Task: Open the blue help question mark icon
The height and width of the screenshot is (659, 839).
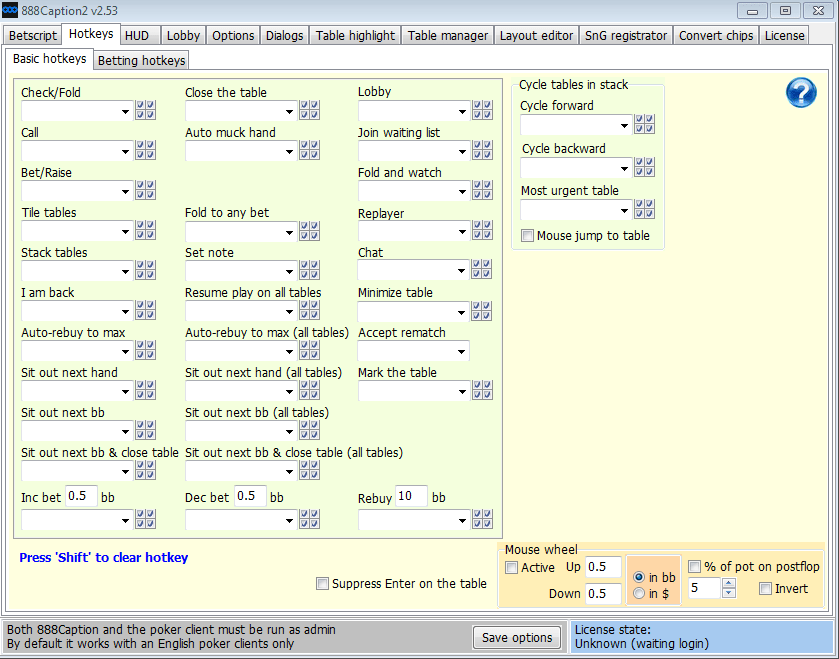Action: tap(801, 92)
